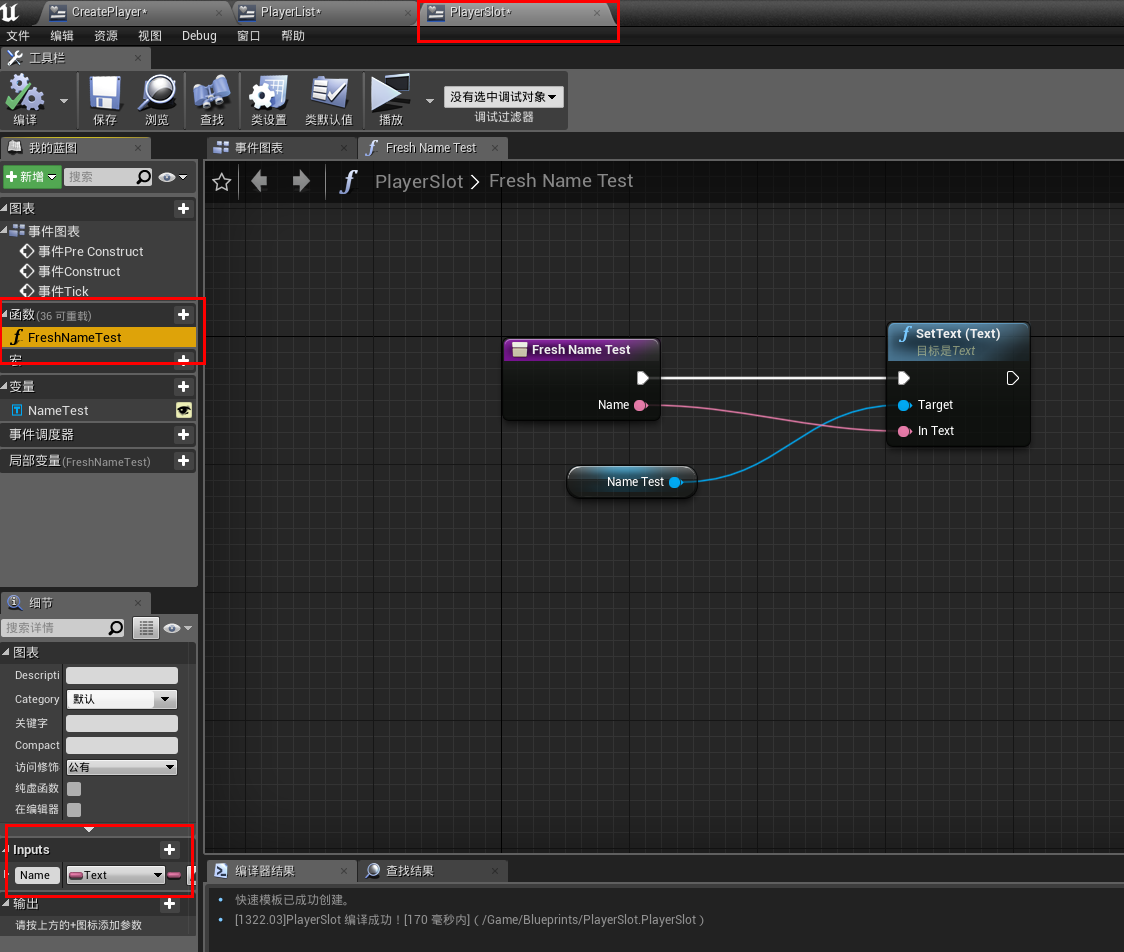Open the 没有选中调试对象 debug dropdown
The width and height of the screenshot is (1124, 952).
(503, 97)
